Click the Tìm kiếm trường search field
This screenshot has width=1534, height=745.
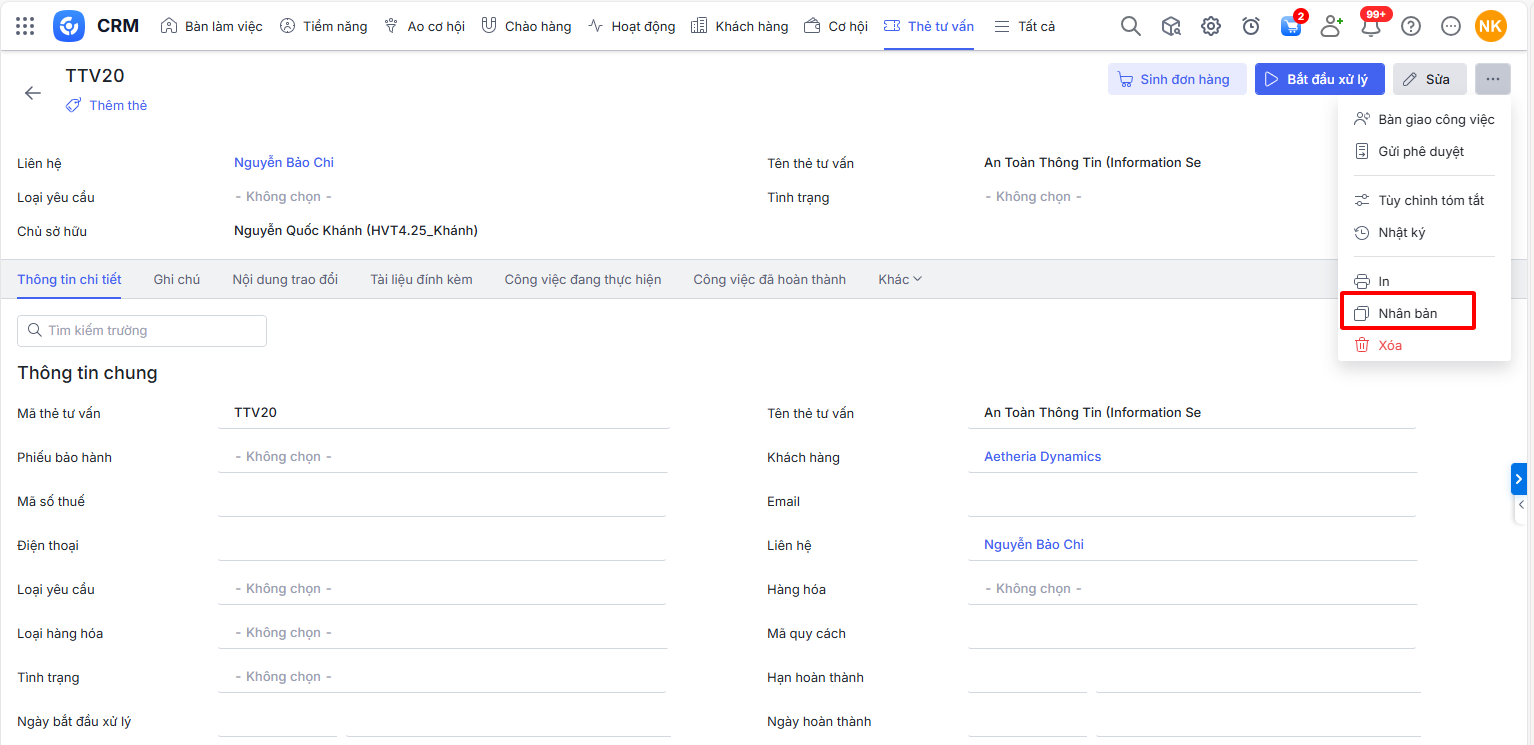coord(142,330)
